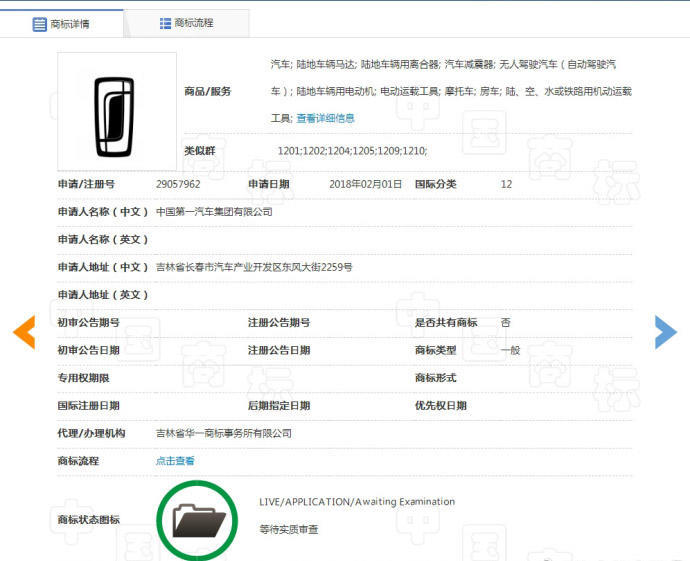
Task: Click the 国际注册日期 label
Action: (x=88, y=406)
